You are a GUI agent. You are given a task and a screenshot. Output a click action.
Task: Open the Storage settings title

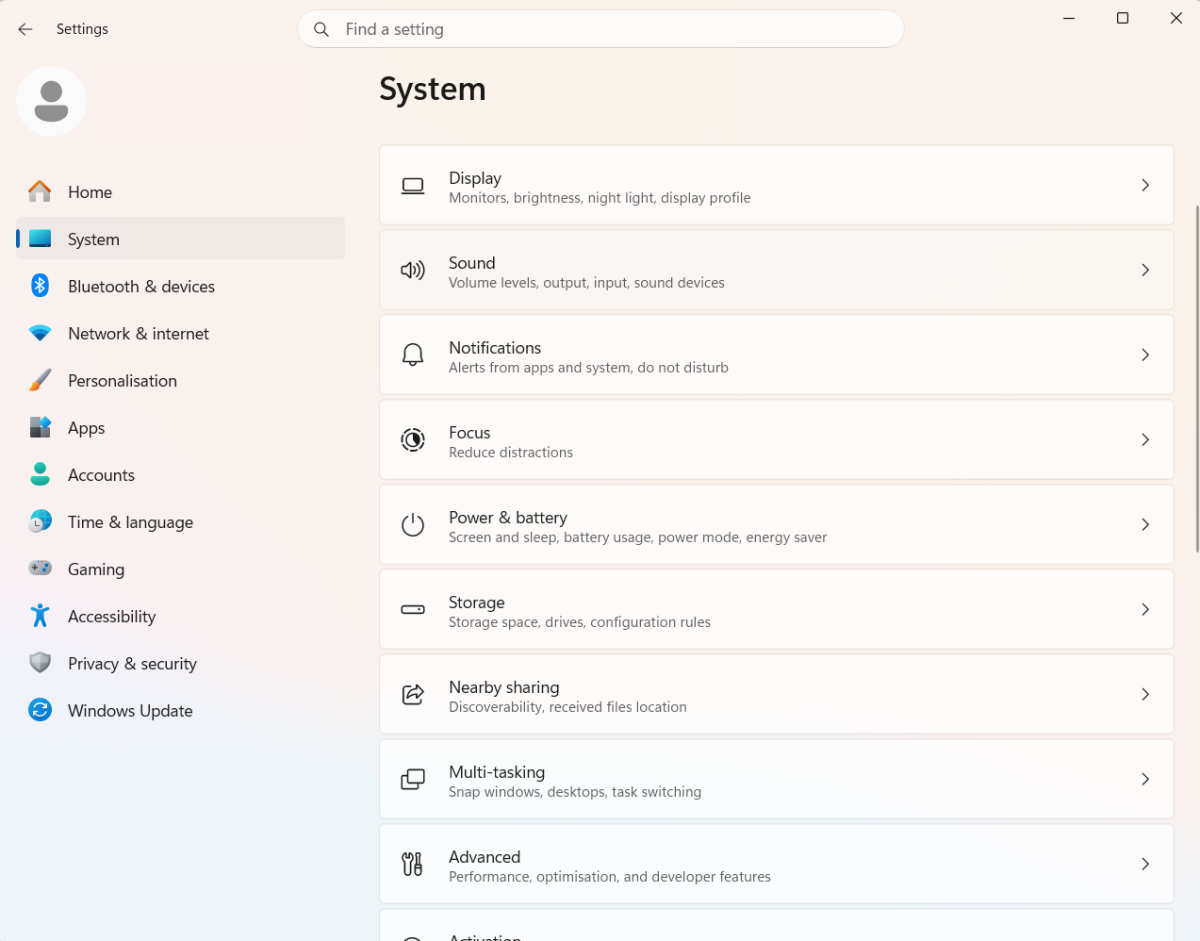(476, 602)
